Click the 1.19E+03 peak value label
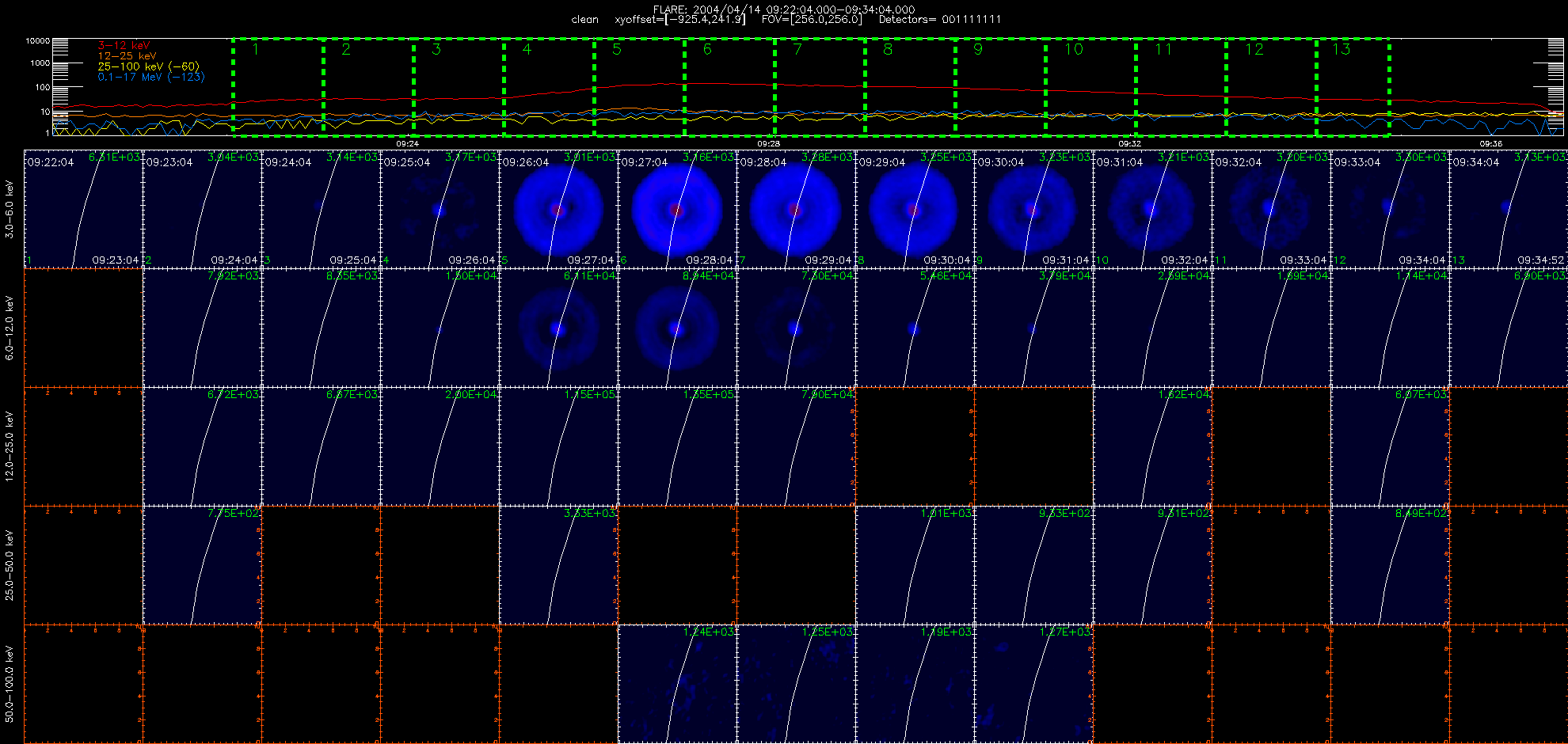Viewport: 1568px width, 744px height. click(946, 632)
